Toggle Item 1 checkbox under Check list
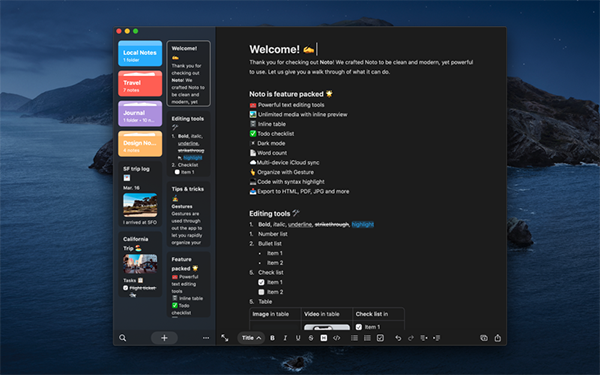The width and height of the screenshot is (600, 375). [261, 282]
